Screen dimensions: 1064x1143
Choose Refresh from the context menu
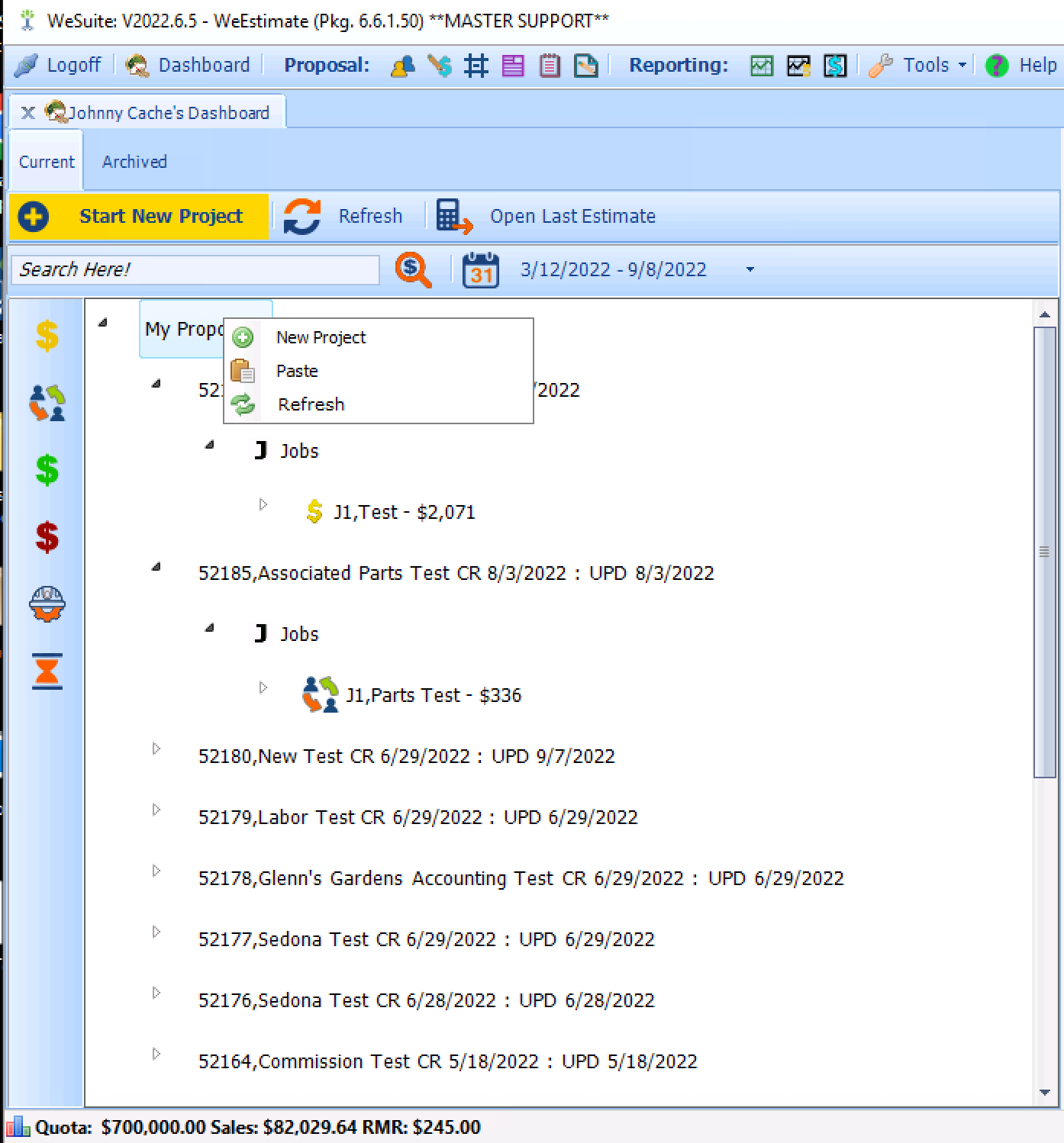point(379,404)
